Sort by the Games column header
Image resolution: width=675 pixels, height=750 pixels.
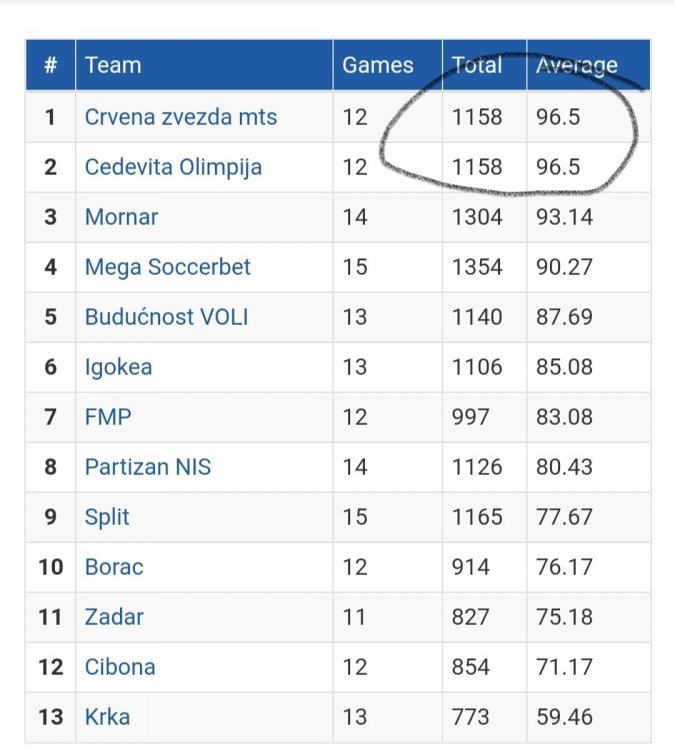click(x=377, y=66)
